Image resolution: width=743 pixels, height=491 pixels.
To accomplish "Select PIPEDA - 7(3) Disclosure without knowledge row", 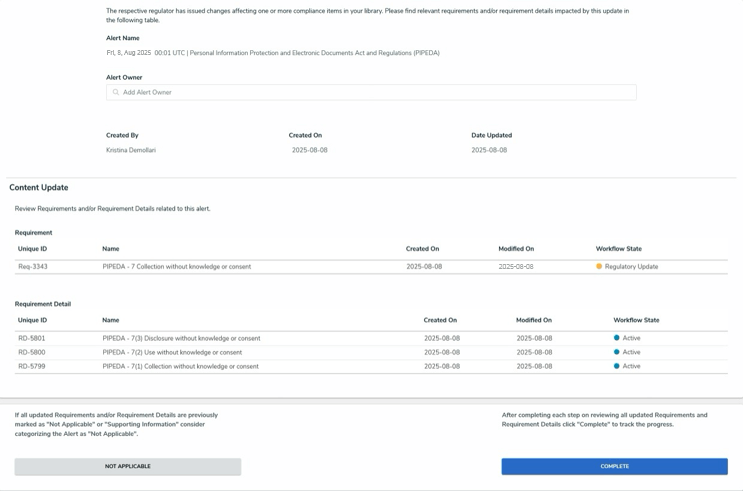I will coord(181,338).
